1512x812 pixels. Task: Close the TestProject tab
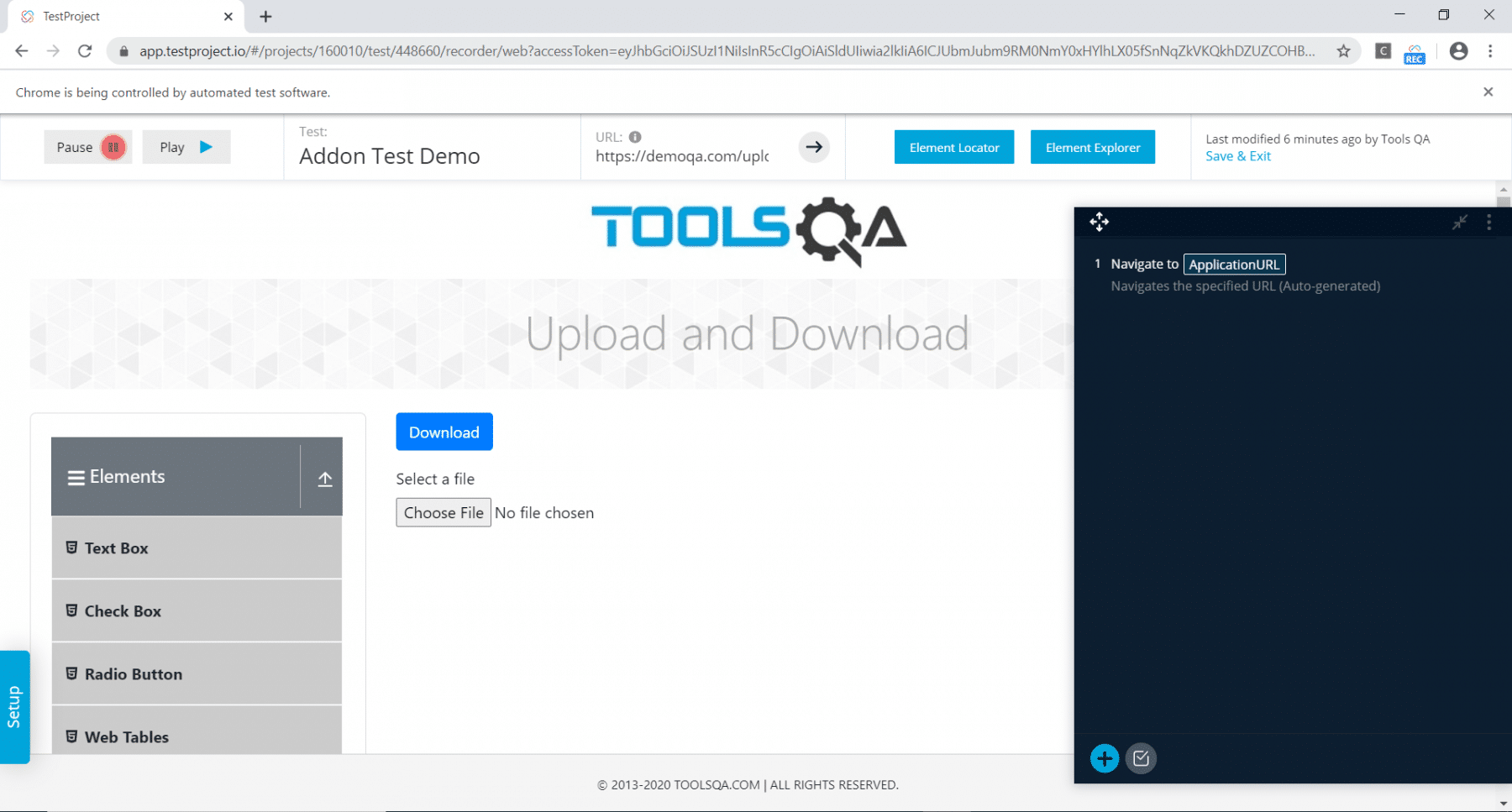tap(228, 17)
